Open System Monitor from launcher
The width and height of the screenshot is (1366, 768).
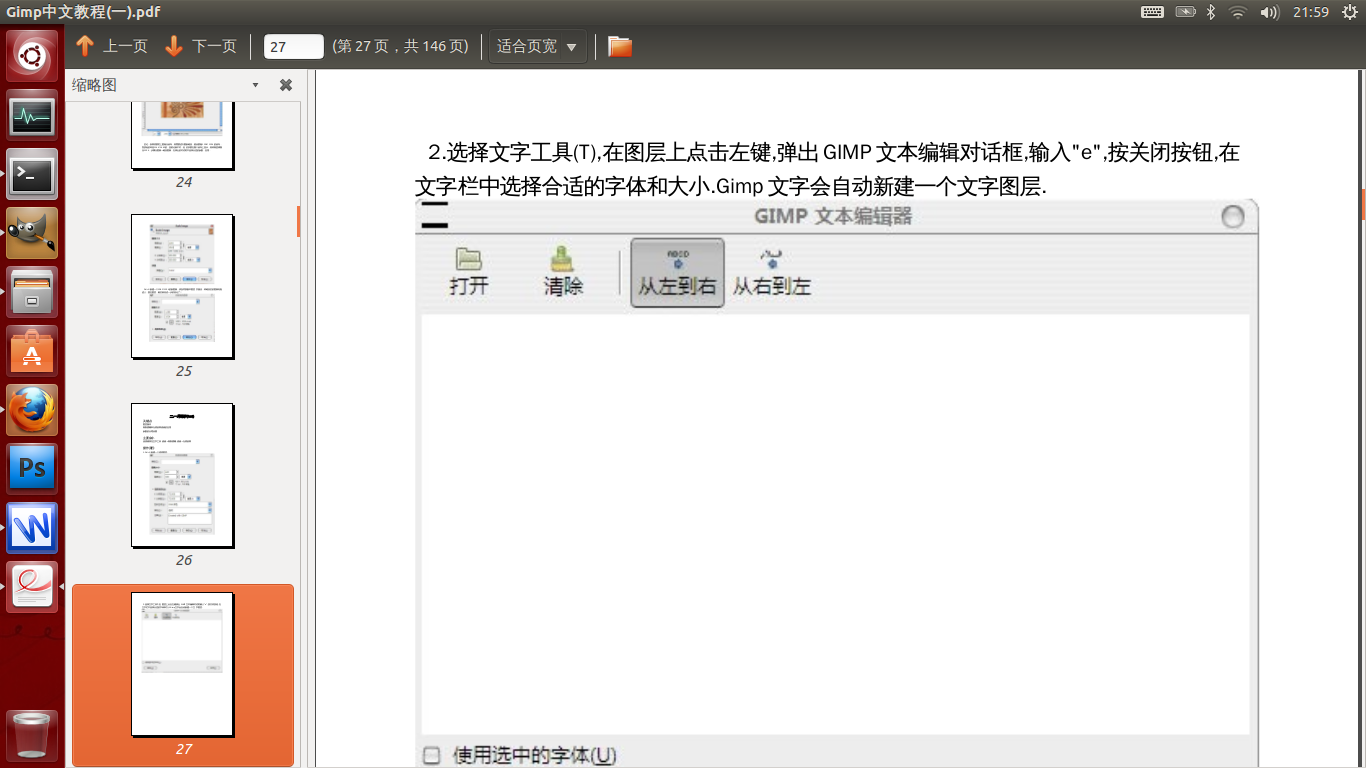(32, 116)
